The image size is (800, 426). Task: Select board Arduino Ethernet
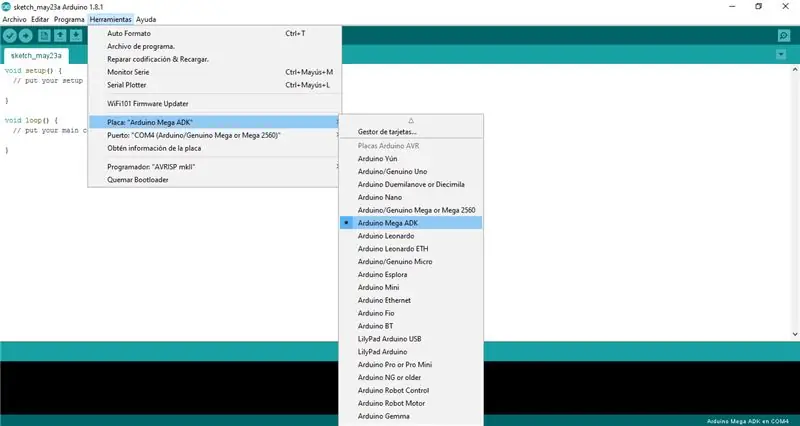pyautogui.click(x=411, y=300)
